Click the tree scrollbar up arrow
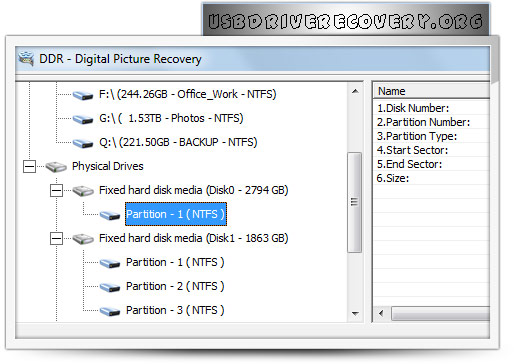This screenshot has width=514, height=364. coord(355,91)
